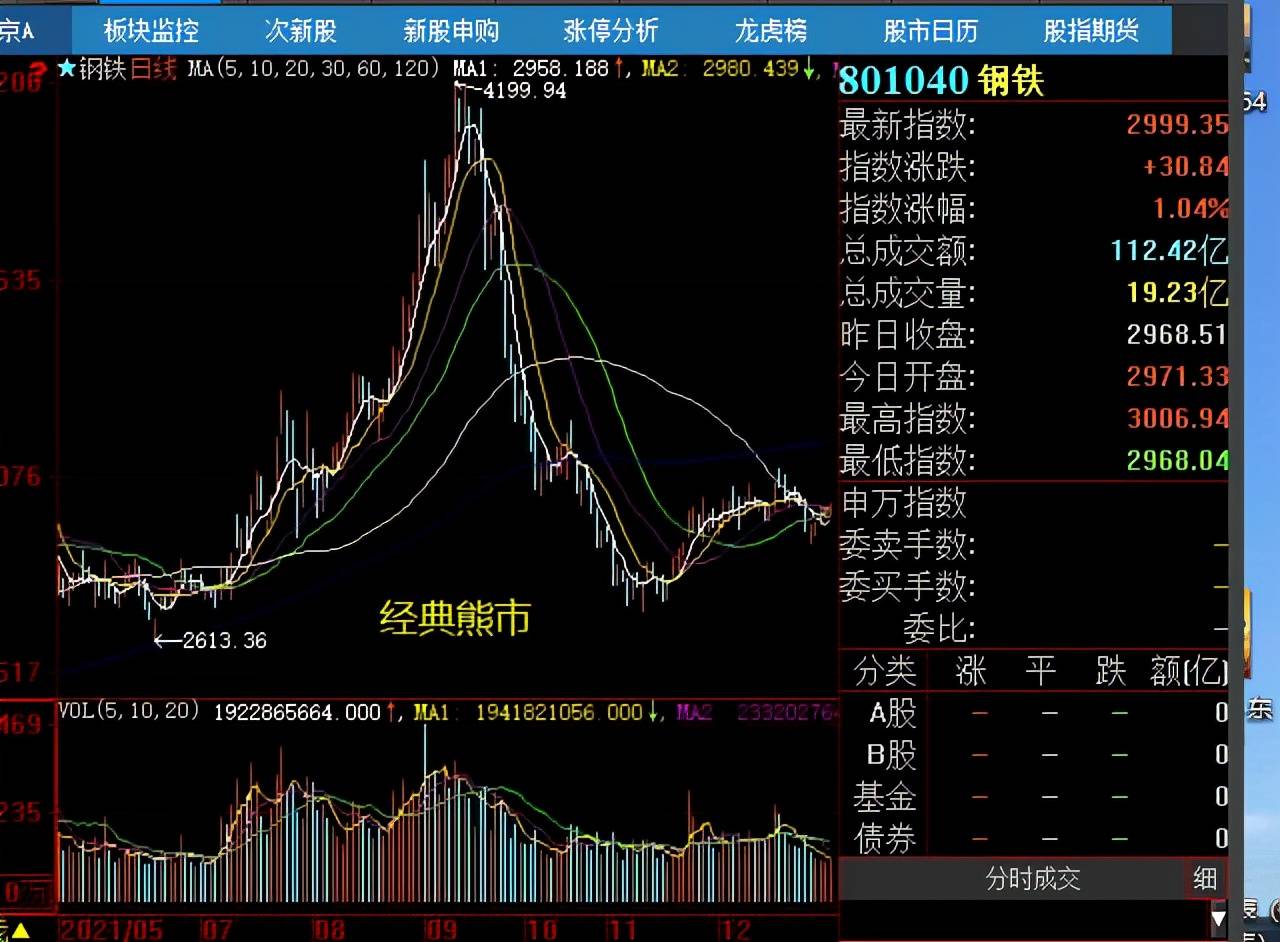Click the 分时成交 panel tab
This screenshot has height=942, width=1280.
[x=1033, y=879]
